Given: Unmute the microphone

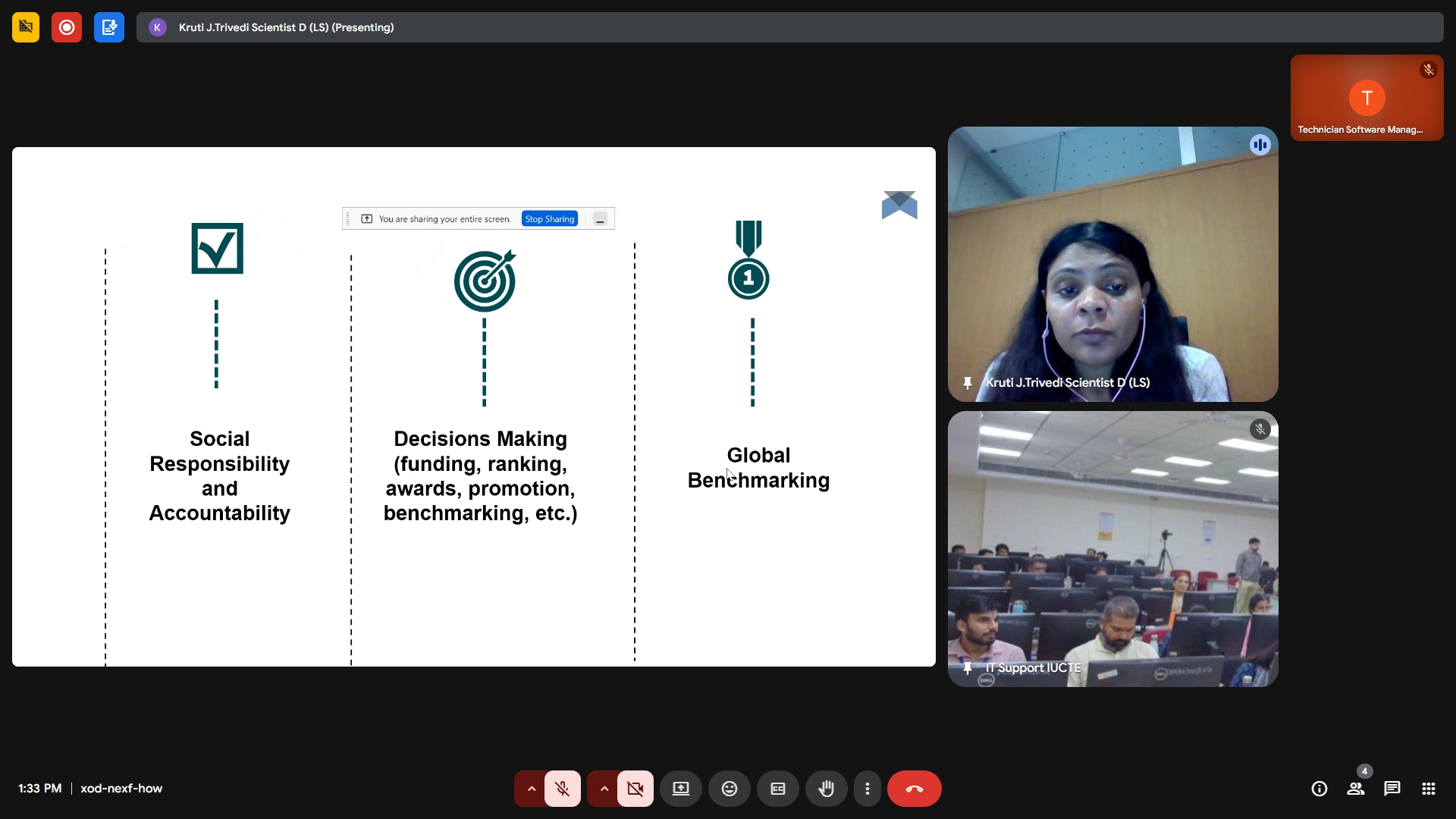Looking at the screenshot, I should (562, 789).
